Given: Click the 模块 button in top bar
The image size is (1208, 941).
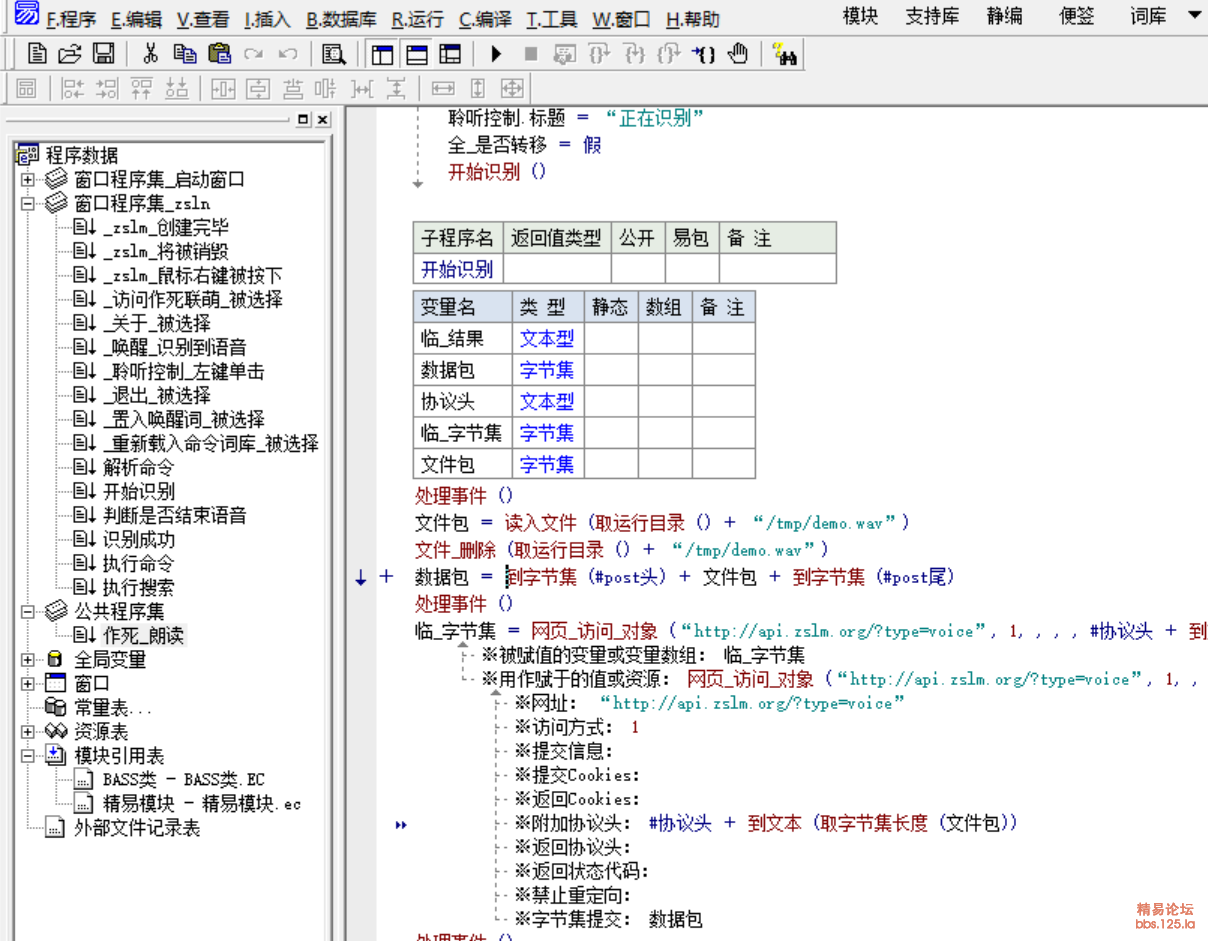Looking at the screenshot, I should [x=861, y=17].
